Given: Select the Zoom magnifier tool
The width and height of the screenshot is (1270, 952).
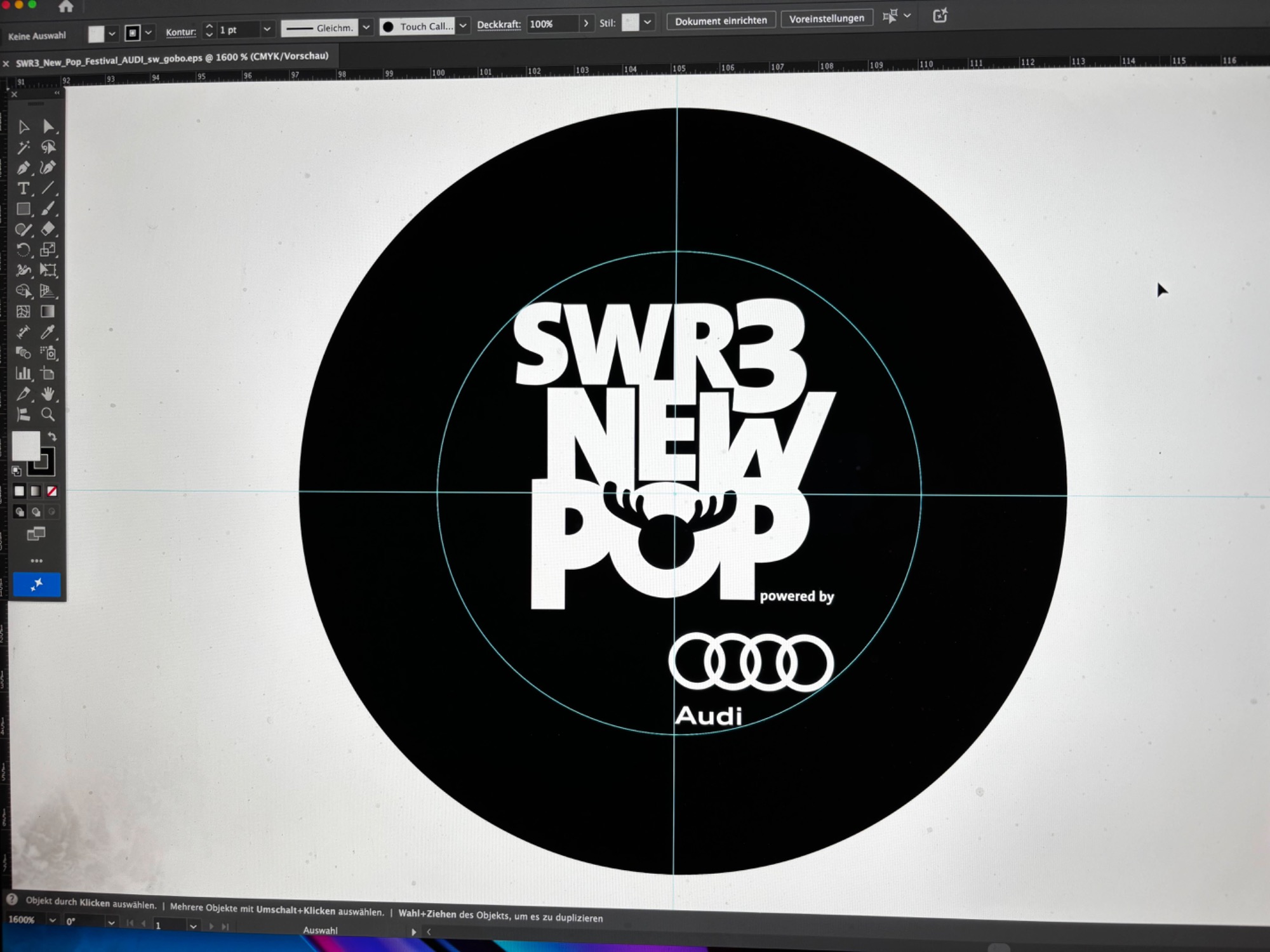Looking at the screenshot, I should [48, 414].
